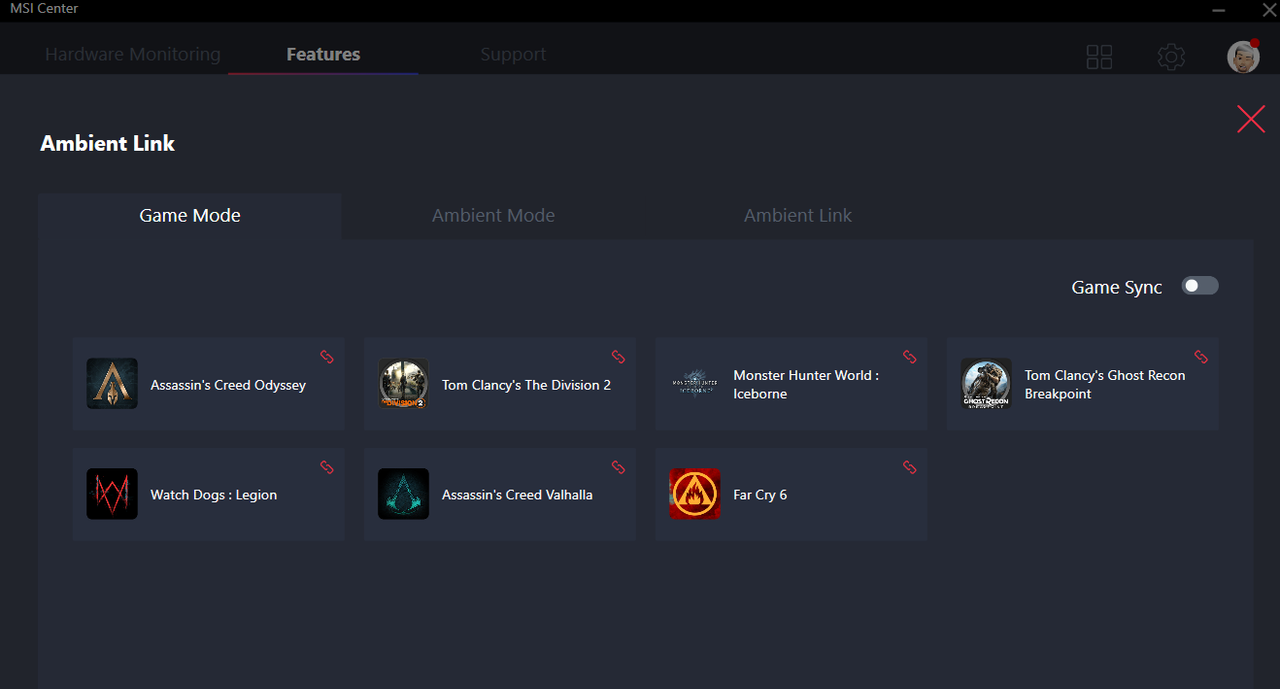Click link icon on Assassin's Creed Valhalla card
The width and height of the screenshot is (1280, 689).
[618, 467]
